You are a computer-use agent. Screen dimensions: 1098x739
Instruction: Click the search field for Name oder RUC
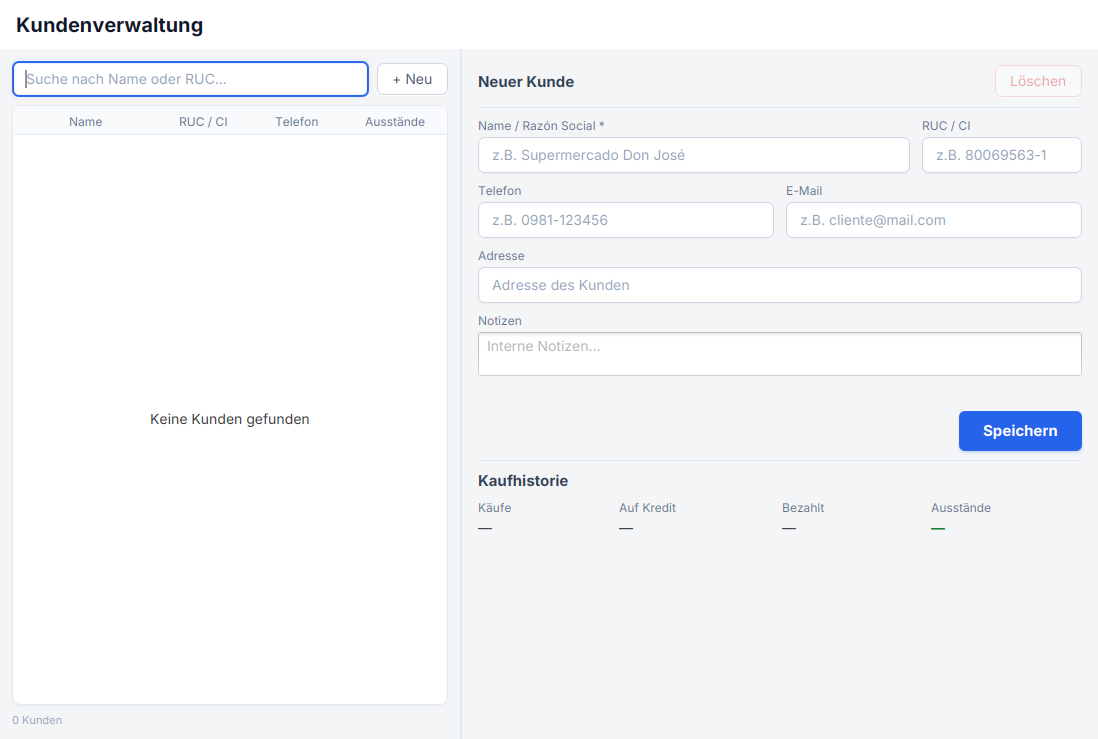point(190,79)
